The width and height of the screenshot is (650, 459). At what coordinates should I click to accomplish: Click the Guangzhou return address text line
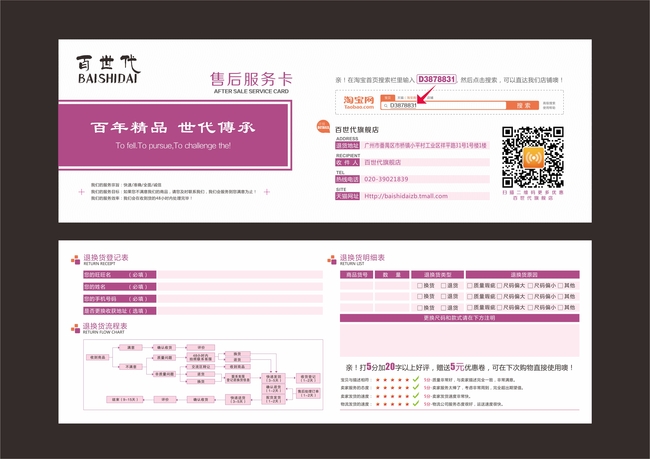coord(425,146)
